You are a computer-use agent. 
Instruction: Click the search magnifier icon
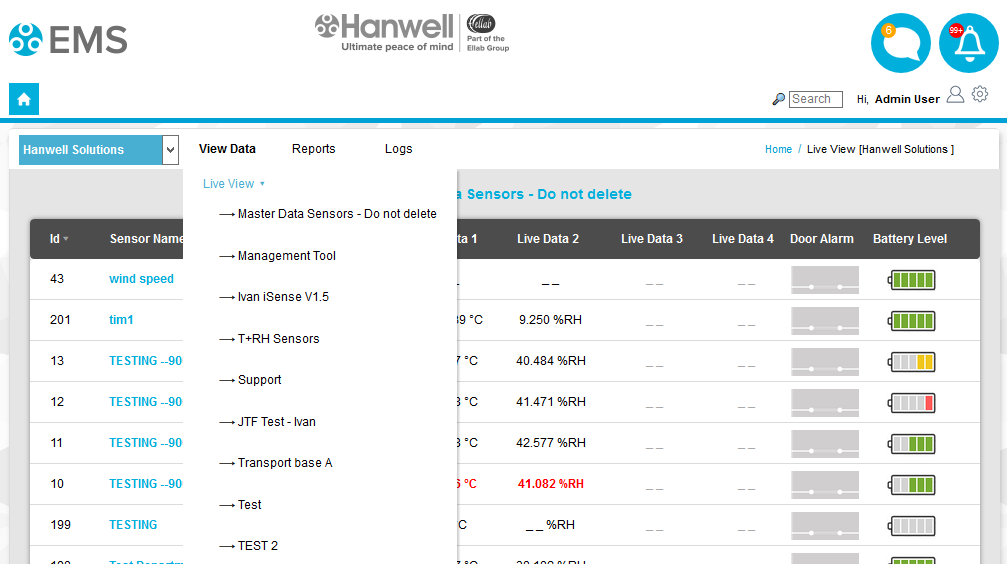[x=778, y=99]
